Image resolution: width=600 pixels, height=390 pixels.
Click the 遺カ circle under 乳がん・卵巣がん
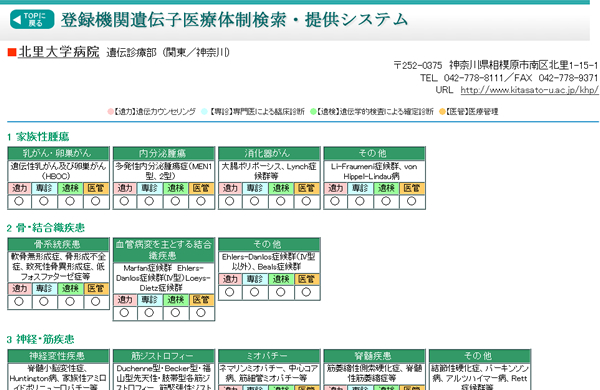pos(19,201)
